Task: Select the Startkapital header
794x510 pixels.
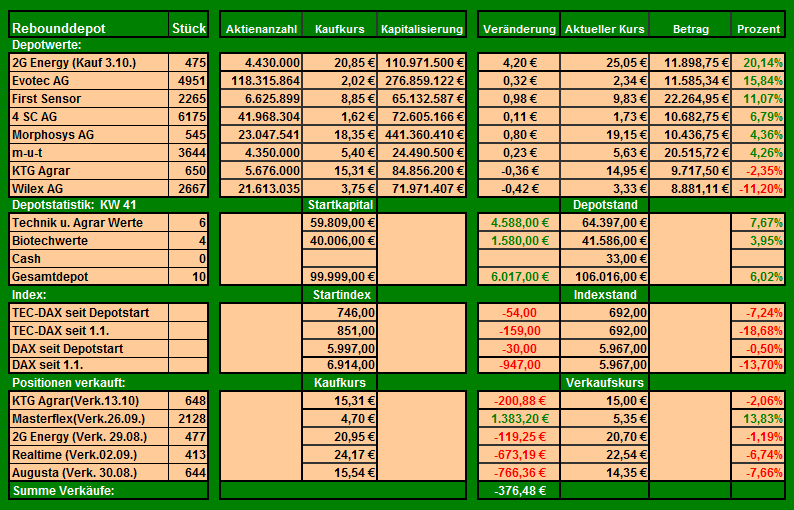Action: coord(340,205)
